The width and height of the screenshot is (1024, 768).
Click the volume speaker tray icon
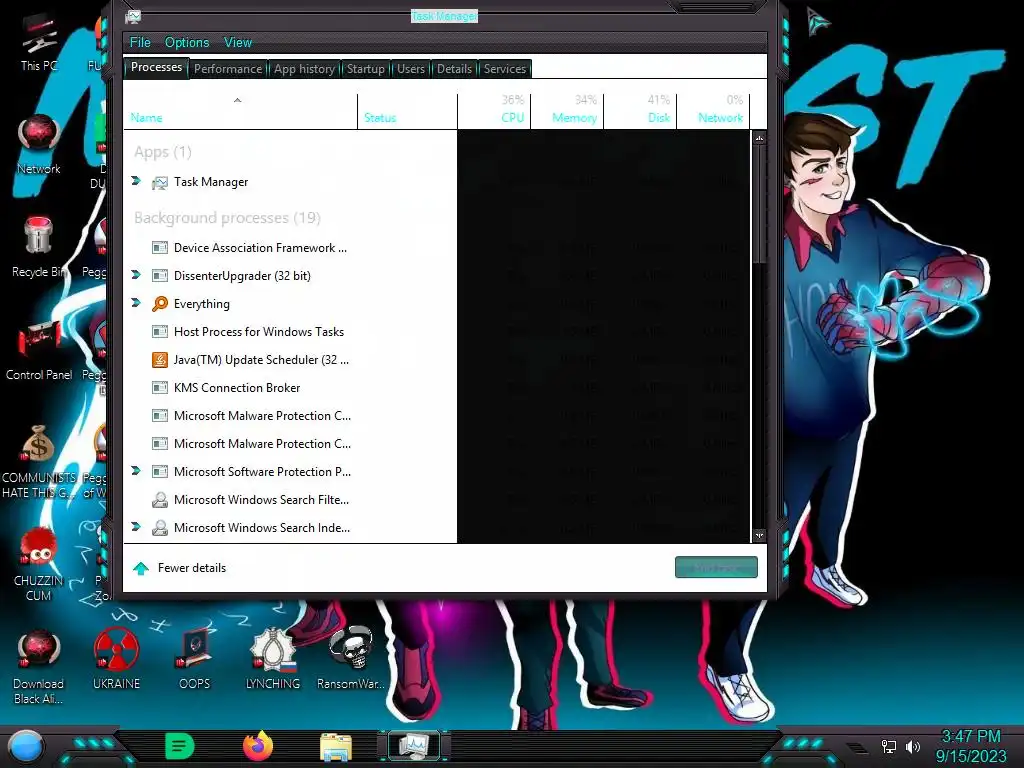913,746
